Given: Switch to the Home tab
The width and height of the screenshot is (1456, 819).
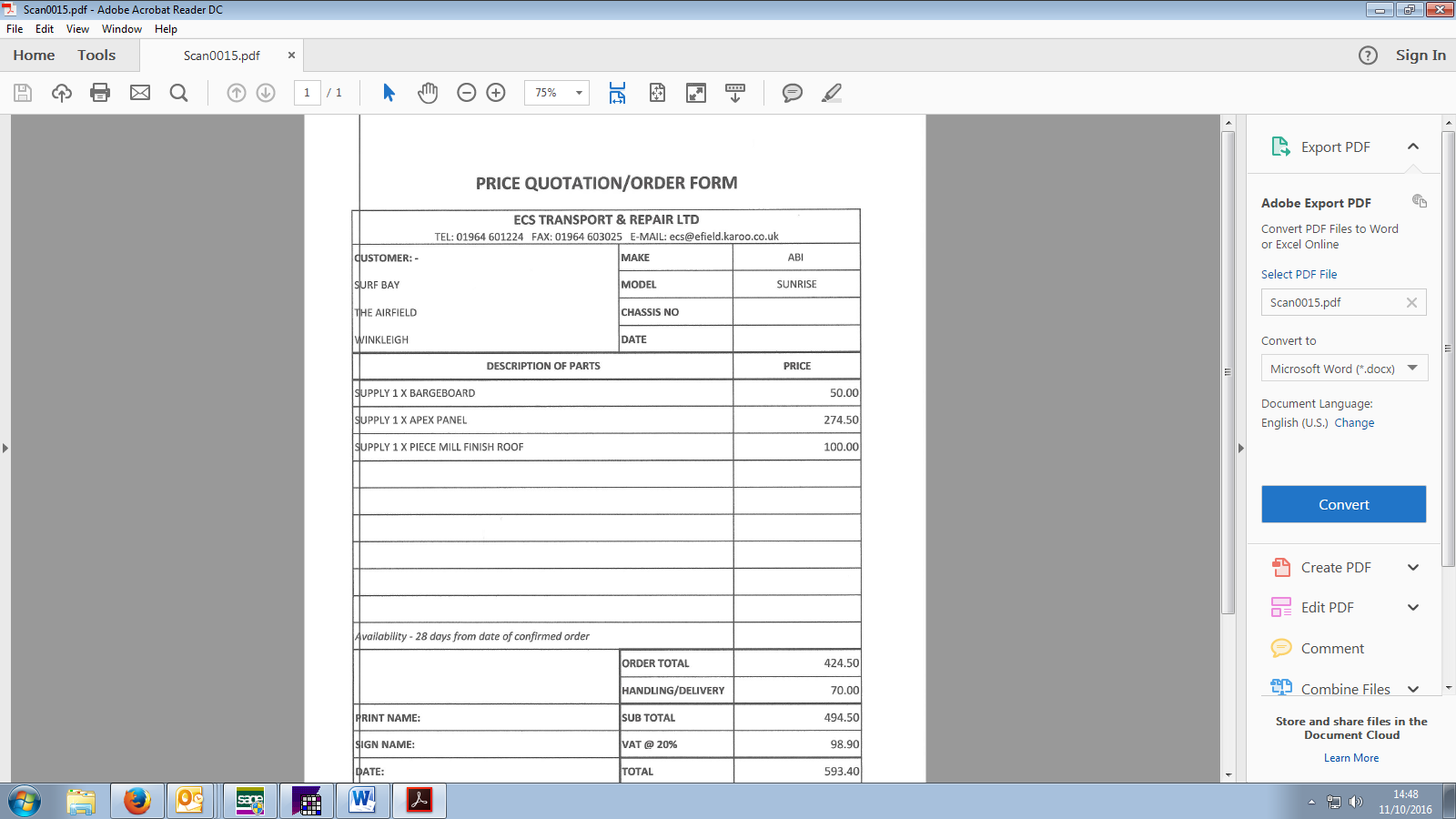Looking at the screenshot, I should [34, 56].
